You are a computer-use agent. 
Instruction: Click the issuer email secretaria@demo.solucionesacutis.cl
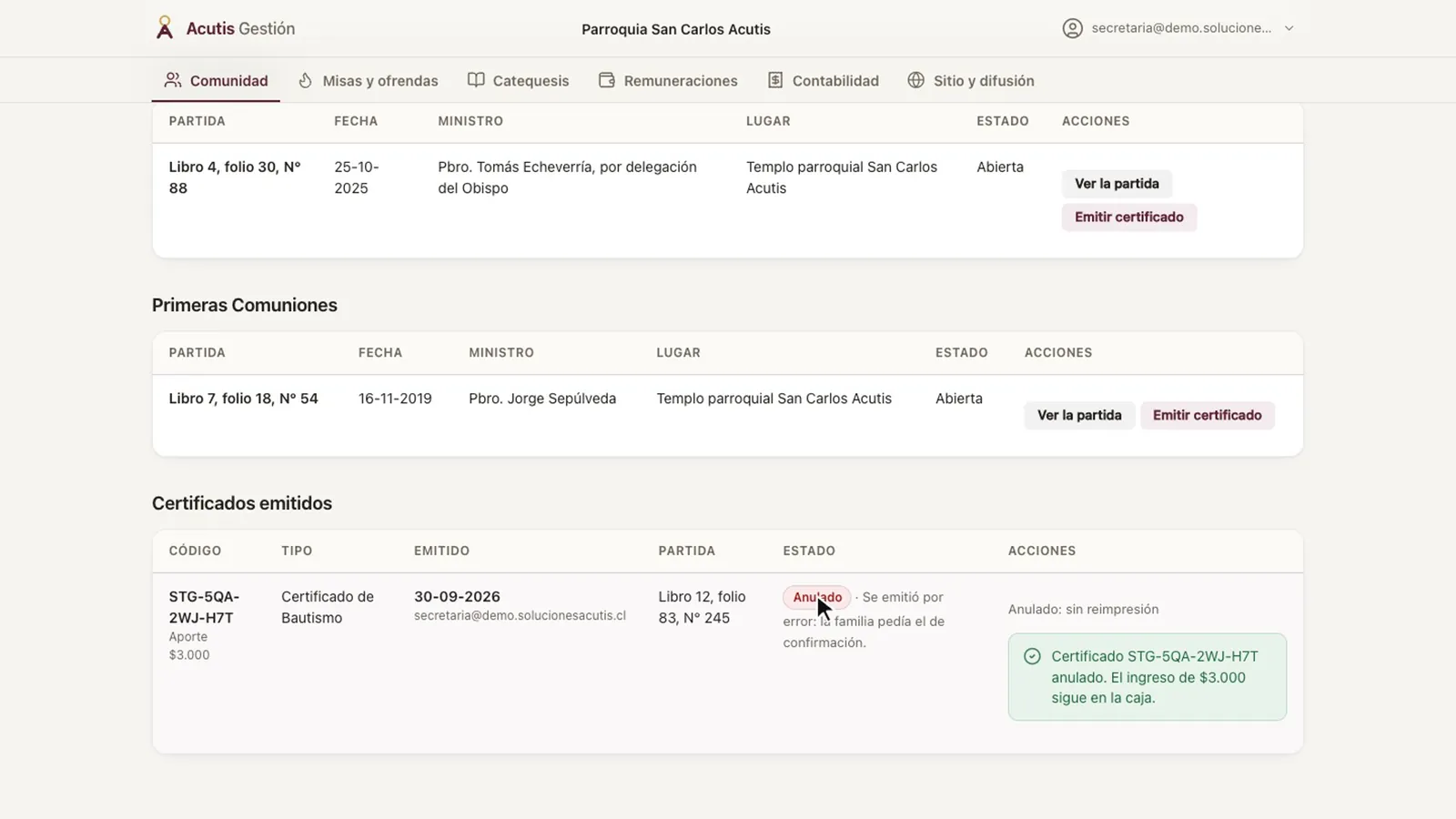[520, 616]
